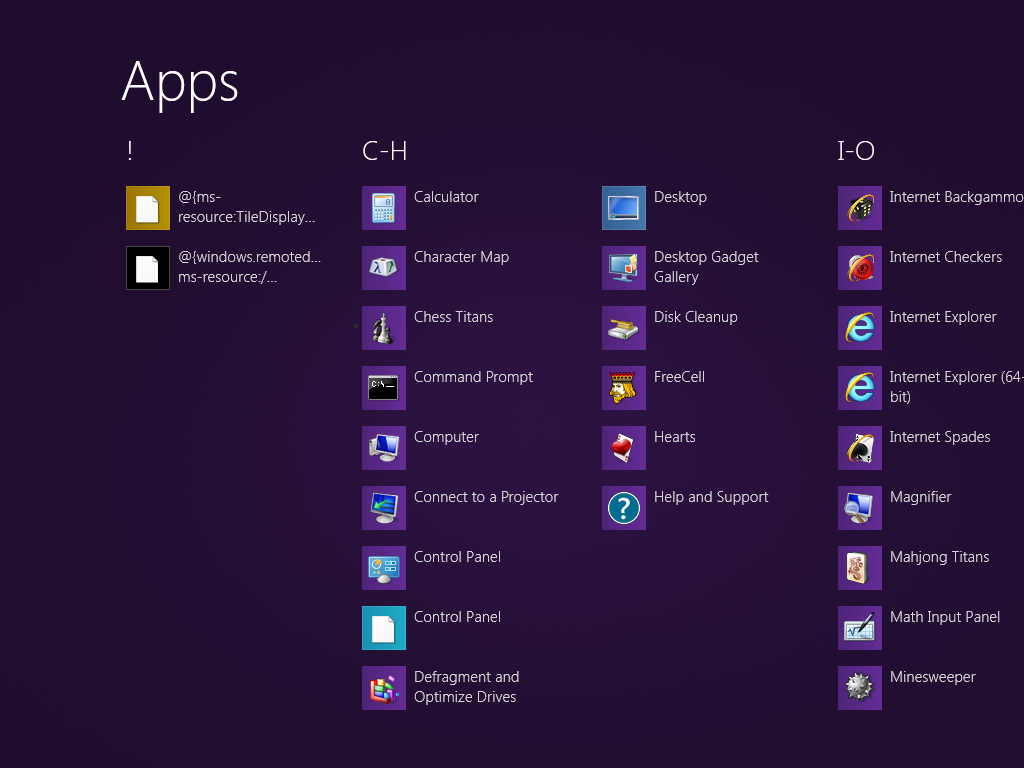Click the Magnifier label
The image size is (1024, 768).
point(920,498)
